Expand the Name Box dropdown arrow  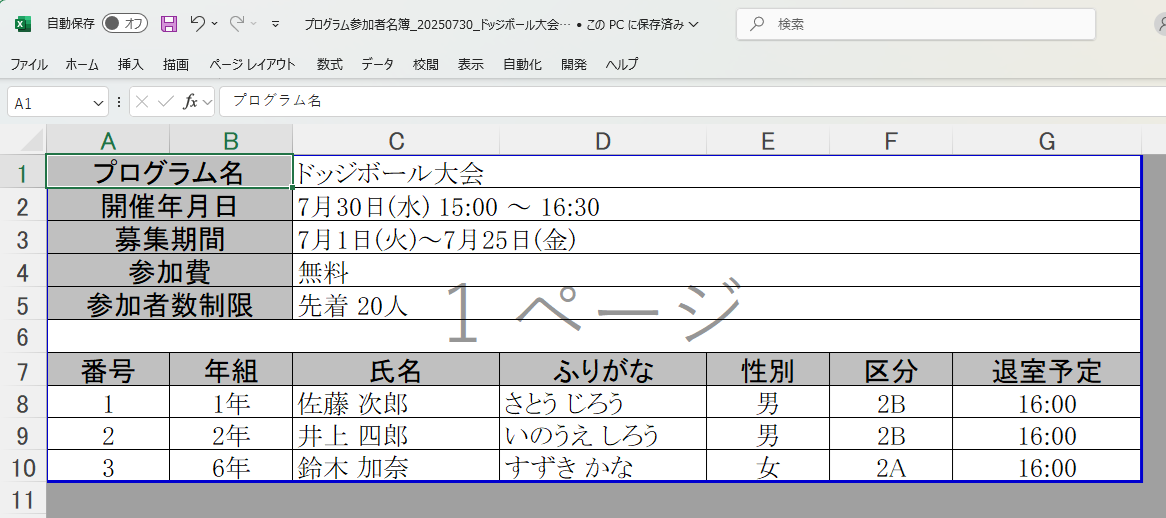tap(98, 103)
